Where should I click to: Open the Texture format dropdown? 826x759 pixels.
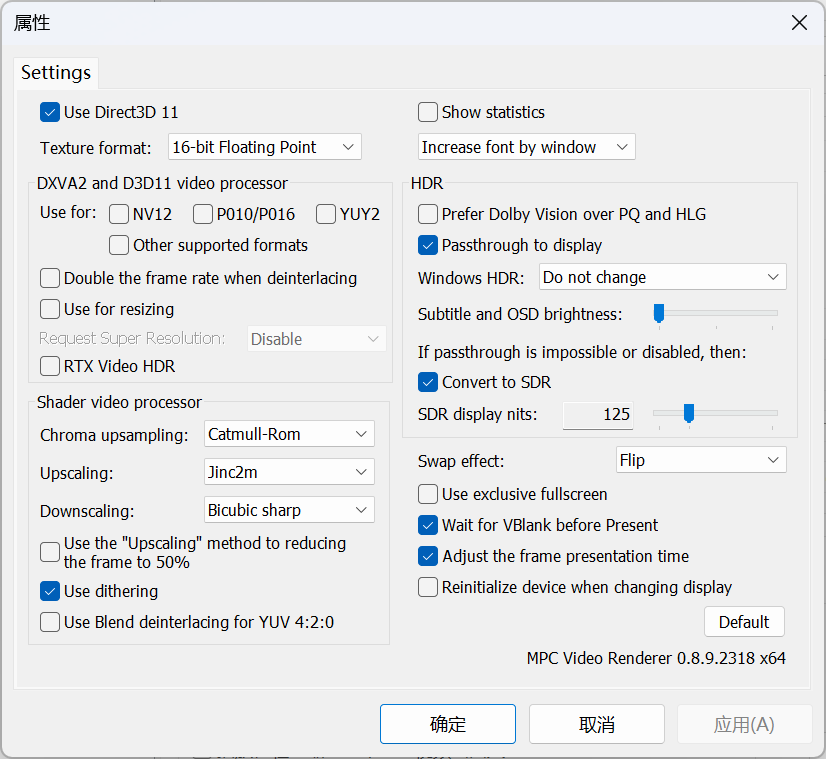point(264,147)
